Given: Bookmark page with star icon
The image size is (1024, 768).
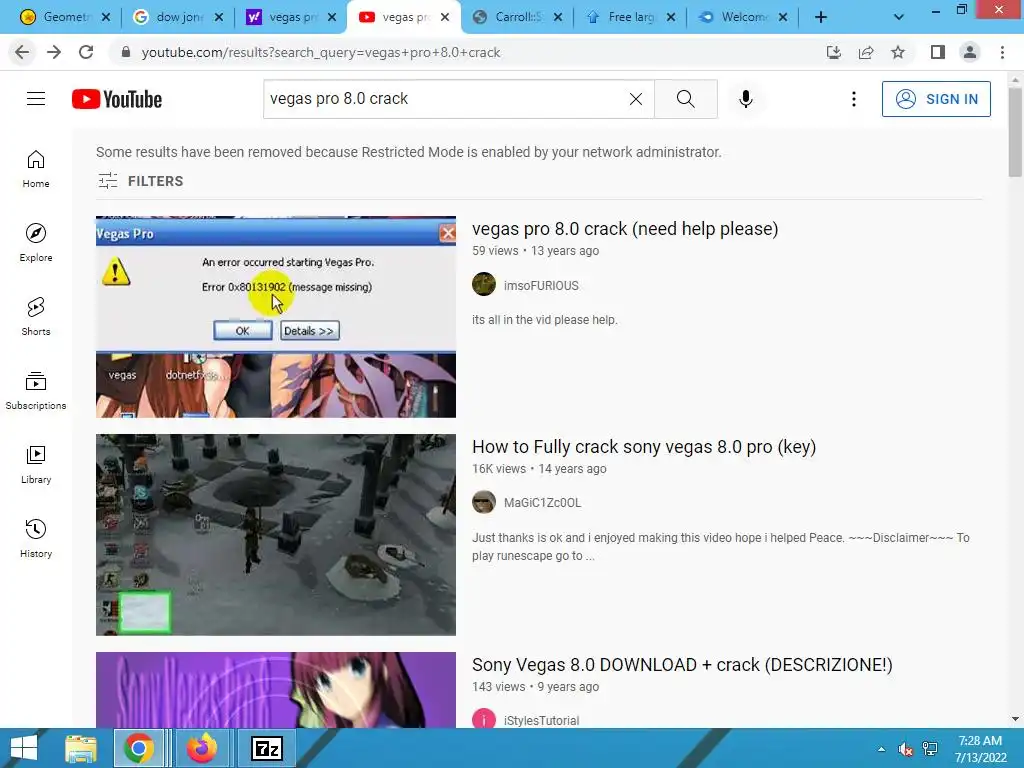Looking at the screenshot, I should tap(898, 52).
